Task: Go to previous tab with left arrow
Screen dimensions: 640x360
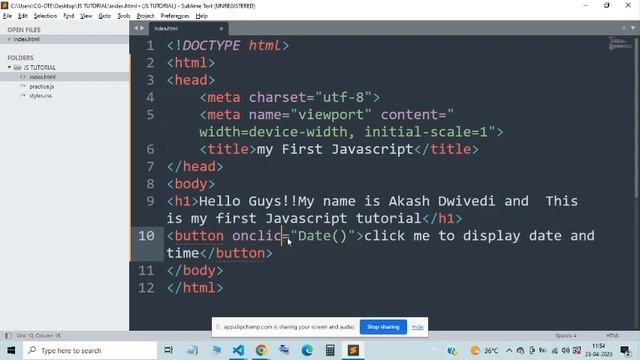Action: (136, 28)
